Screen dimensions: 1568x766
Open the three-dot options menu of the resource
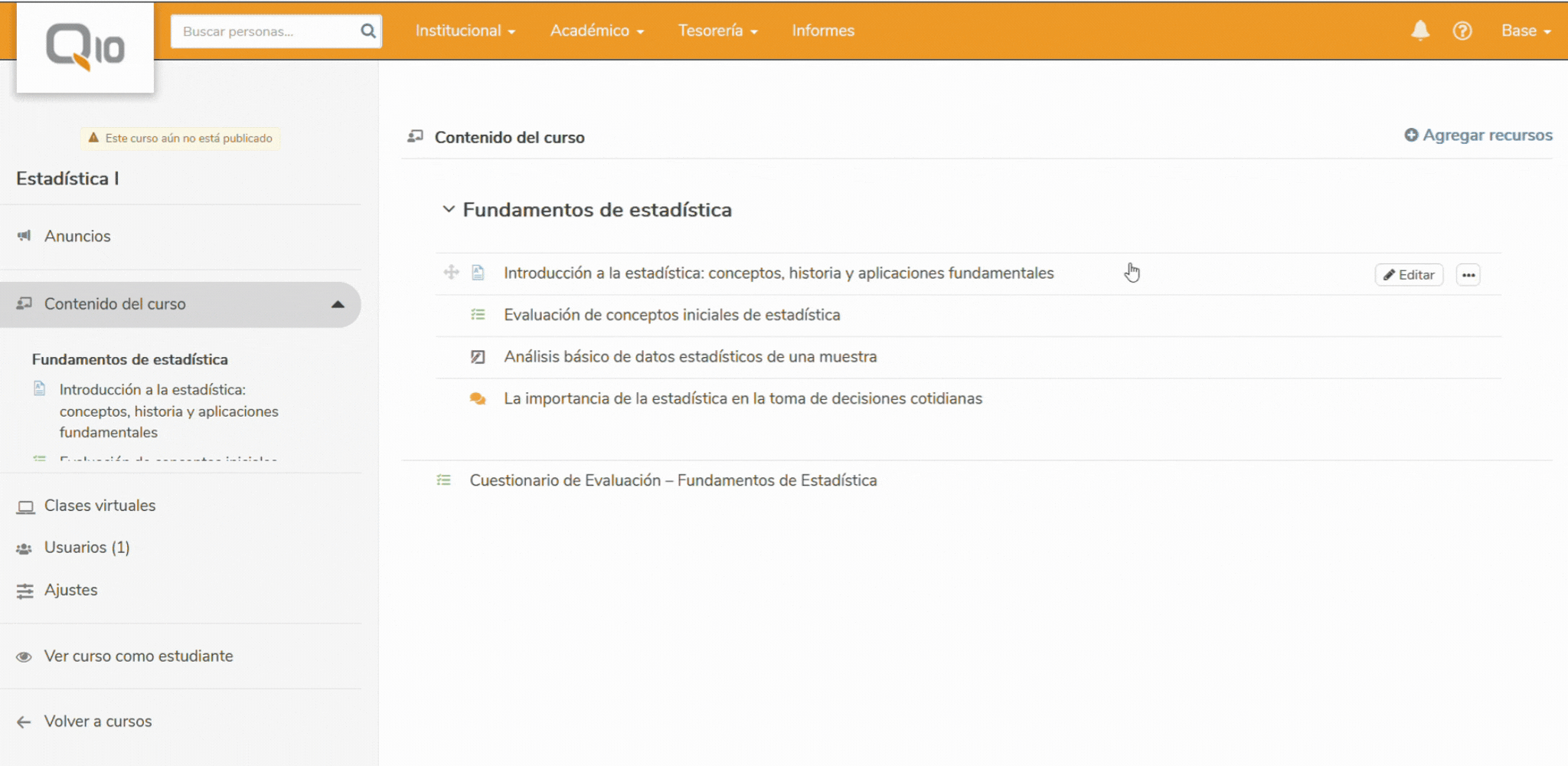click(1468, 274)
